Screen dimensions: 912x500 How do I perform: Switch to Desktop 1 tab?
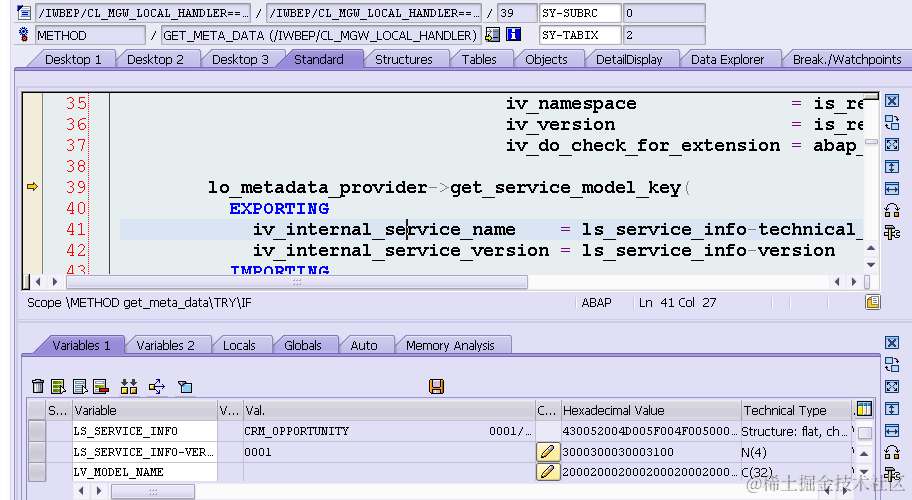73,59
